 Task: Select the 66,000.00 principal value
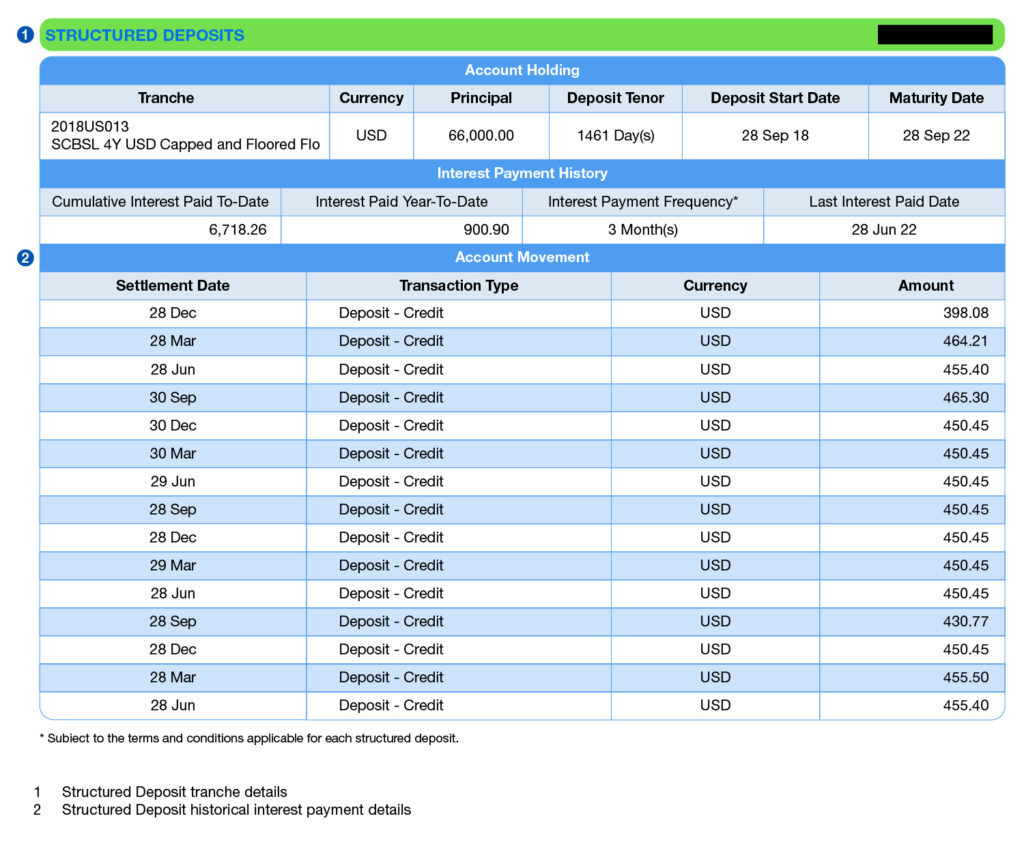[481, 135]
